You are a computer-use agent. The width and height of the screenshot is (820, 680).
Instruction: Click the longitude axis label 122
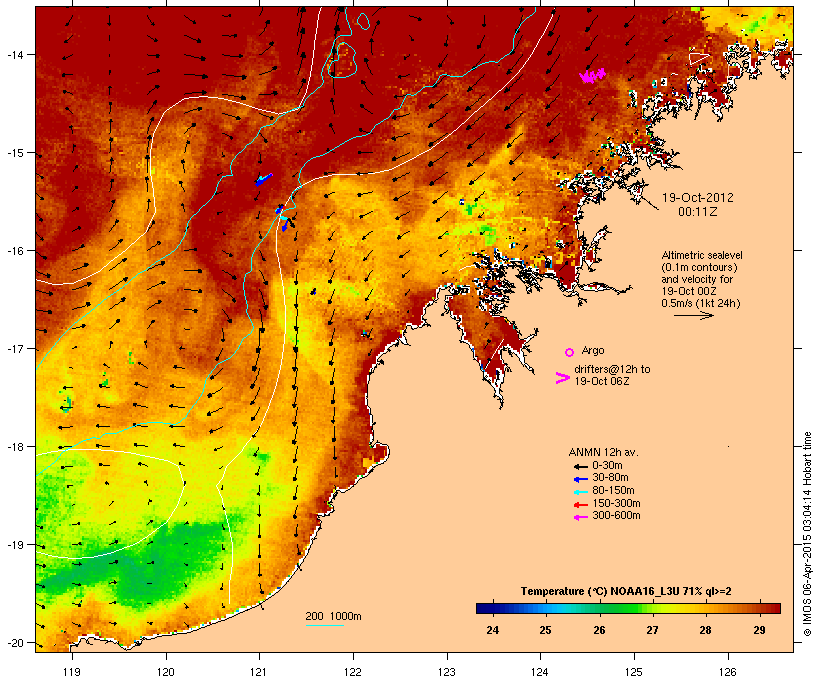[353, 672]
